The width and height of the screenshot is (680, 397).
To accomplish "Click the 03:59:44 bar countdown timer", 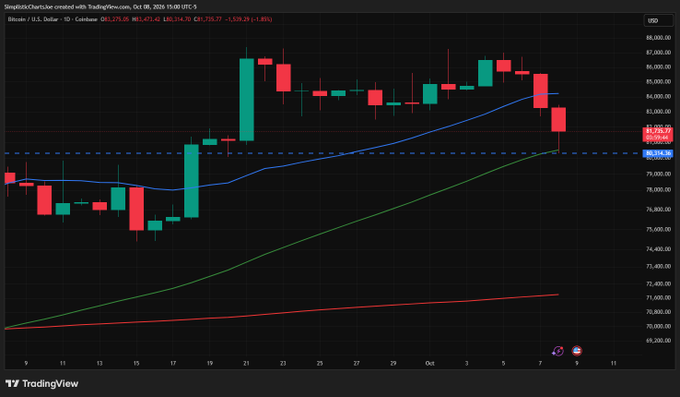I will [x=658, y=138].
